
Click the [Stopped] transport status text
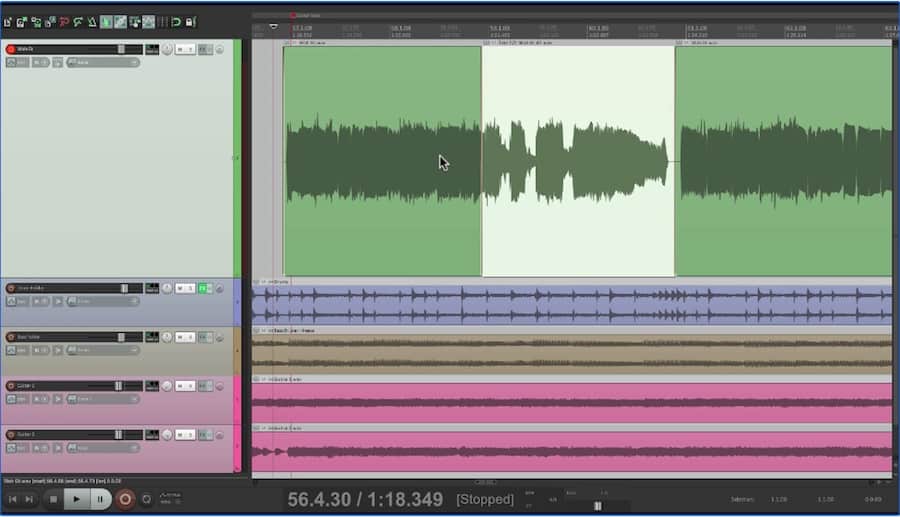coord(485,499)
